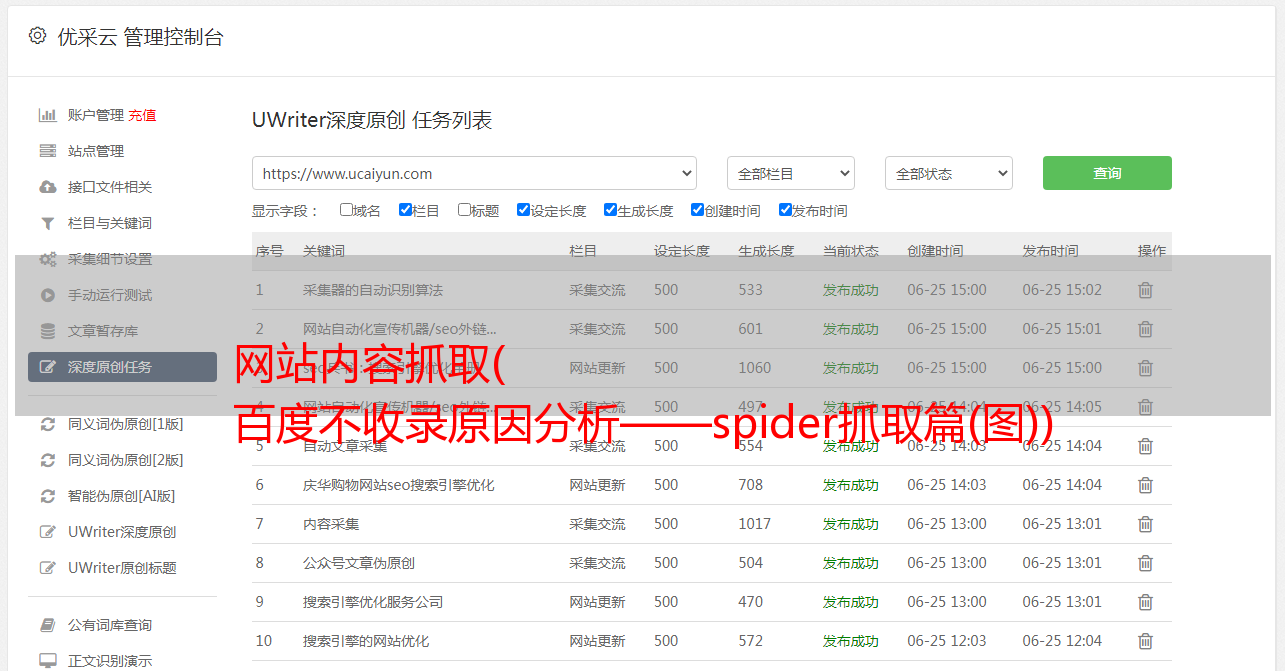The image size is (1285, 671).
Task: Open 账户管理 bar chart icon
Action: [x=47, y=115]
